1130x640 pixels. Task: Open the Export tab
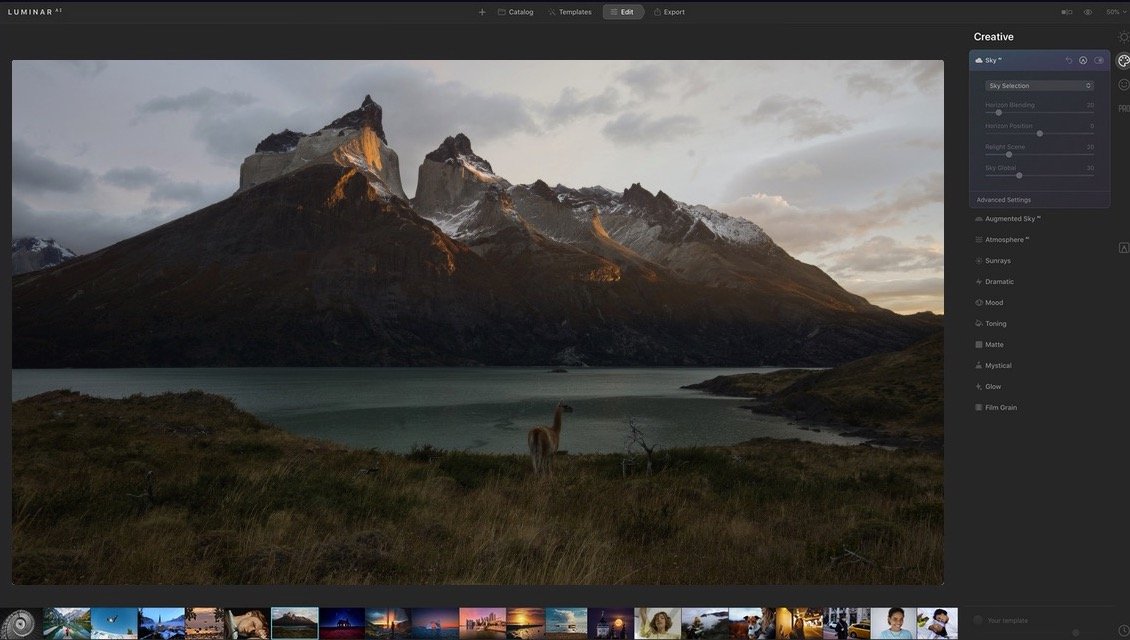click(x=669, y=12)
